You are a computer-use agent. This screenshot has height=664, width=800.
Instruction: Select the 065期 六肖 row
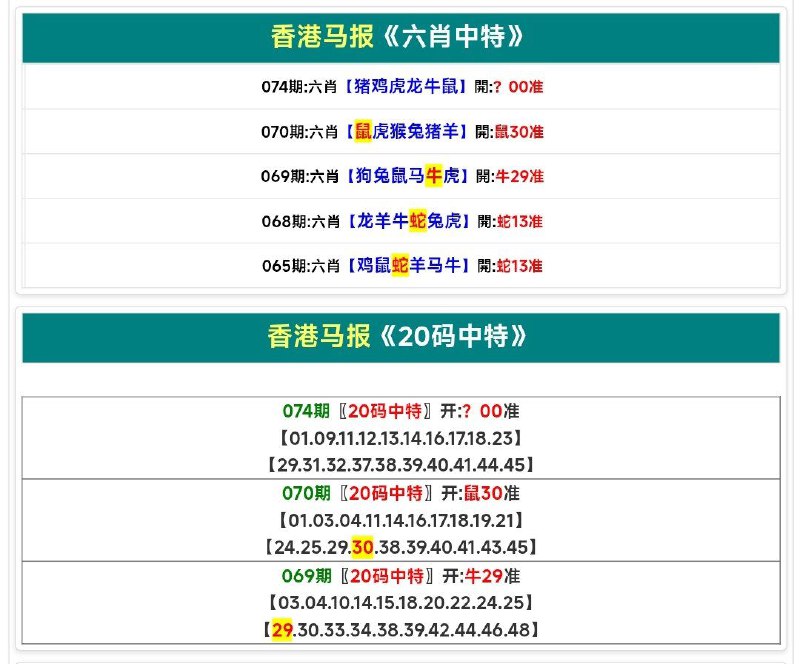tap(402, 265)
